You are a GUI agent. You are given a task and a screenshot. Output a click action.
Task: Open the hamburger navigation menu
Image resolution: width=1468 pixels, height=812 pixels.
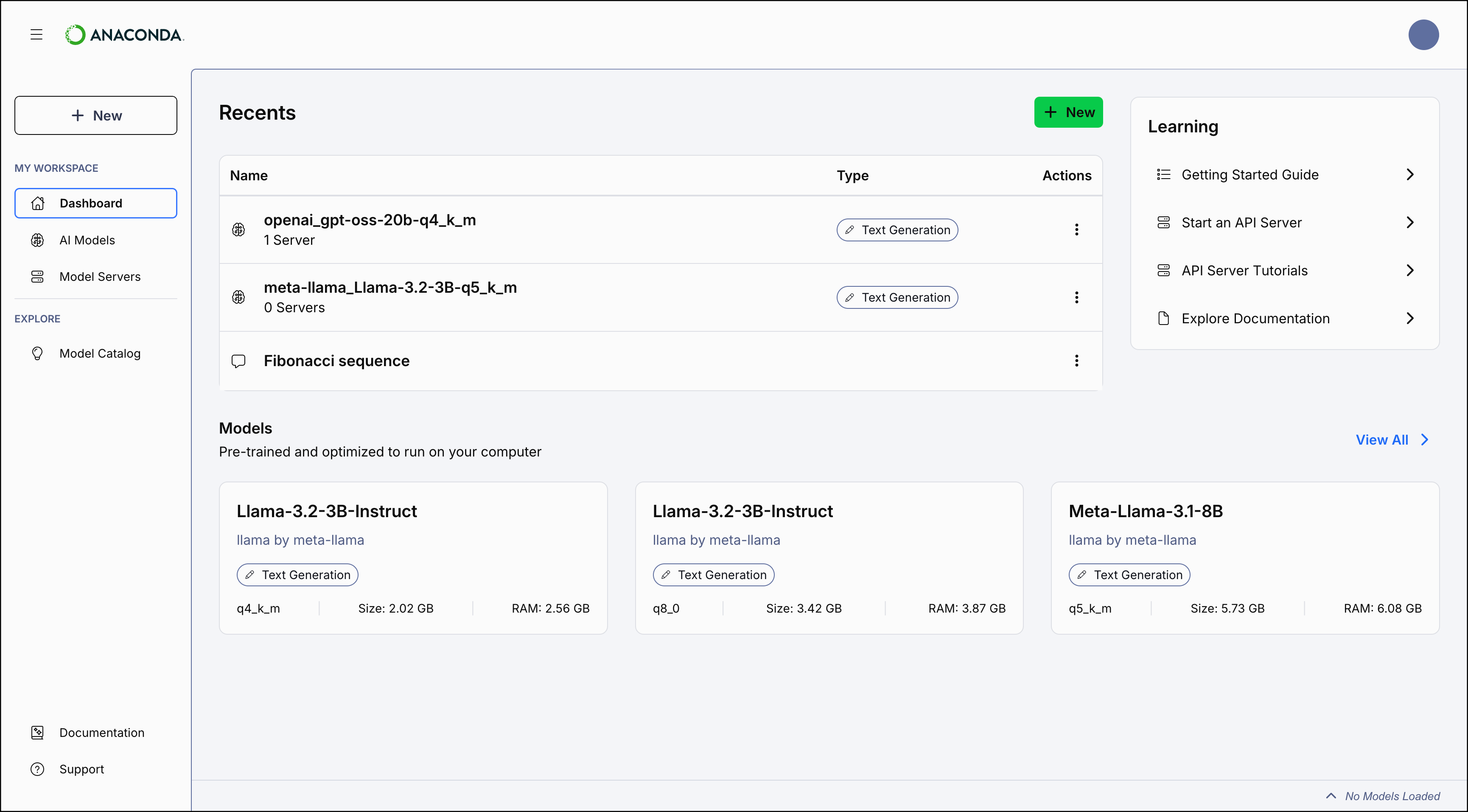click(36, 35)
